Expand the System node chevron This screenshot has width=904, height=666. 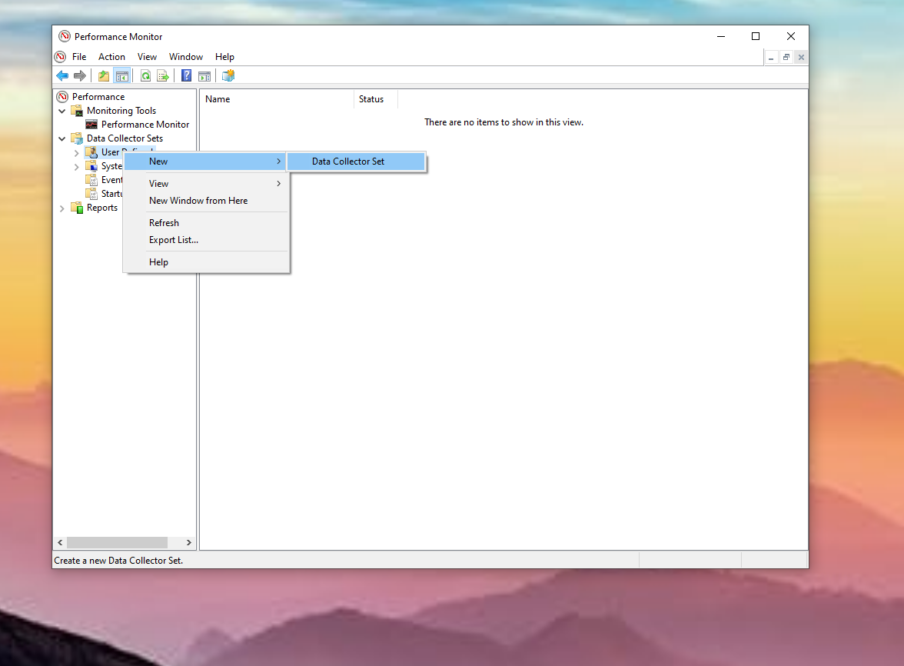coord(76,166)
